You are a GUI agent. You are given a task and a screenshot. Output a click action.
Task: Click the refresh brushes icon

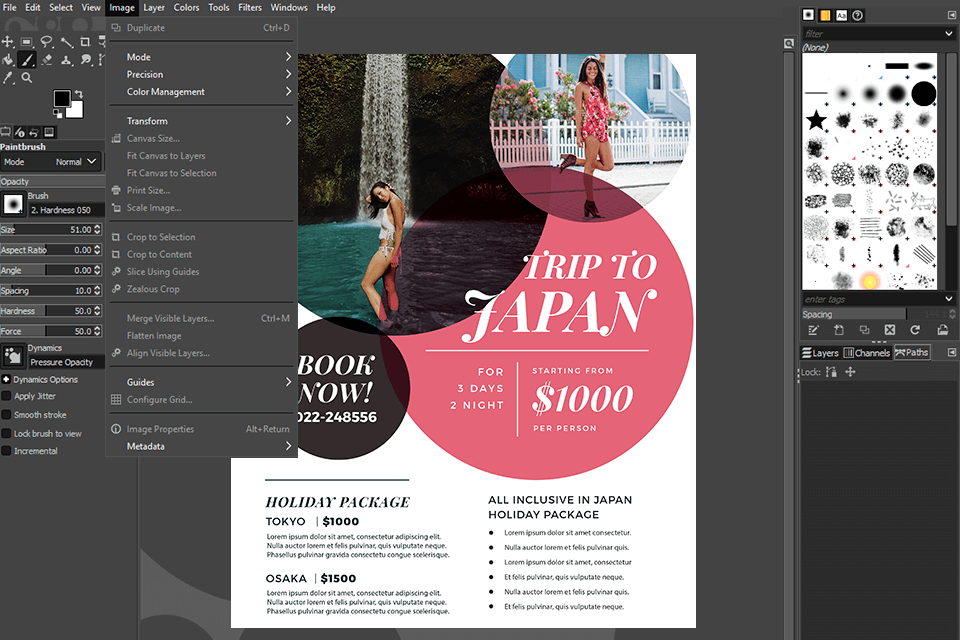pos(914,330)
